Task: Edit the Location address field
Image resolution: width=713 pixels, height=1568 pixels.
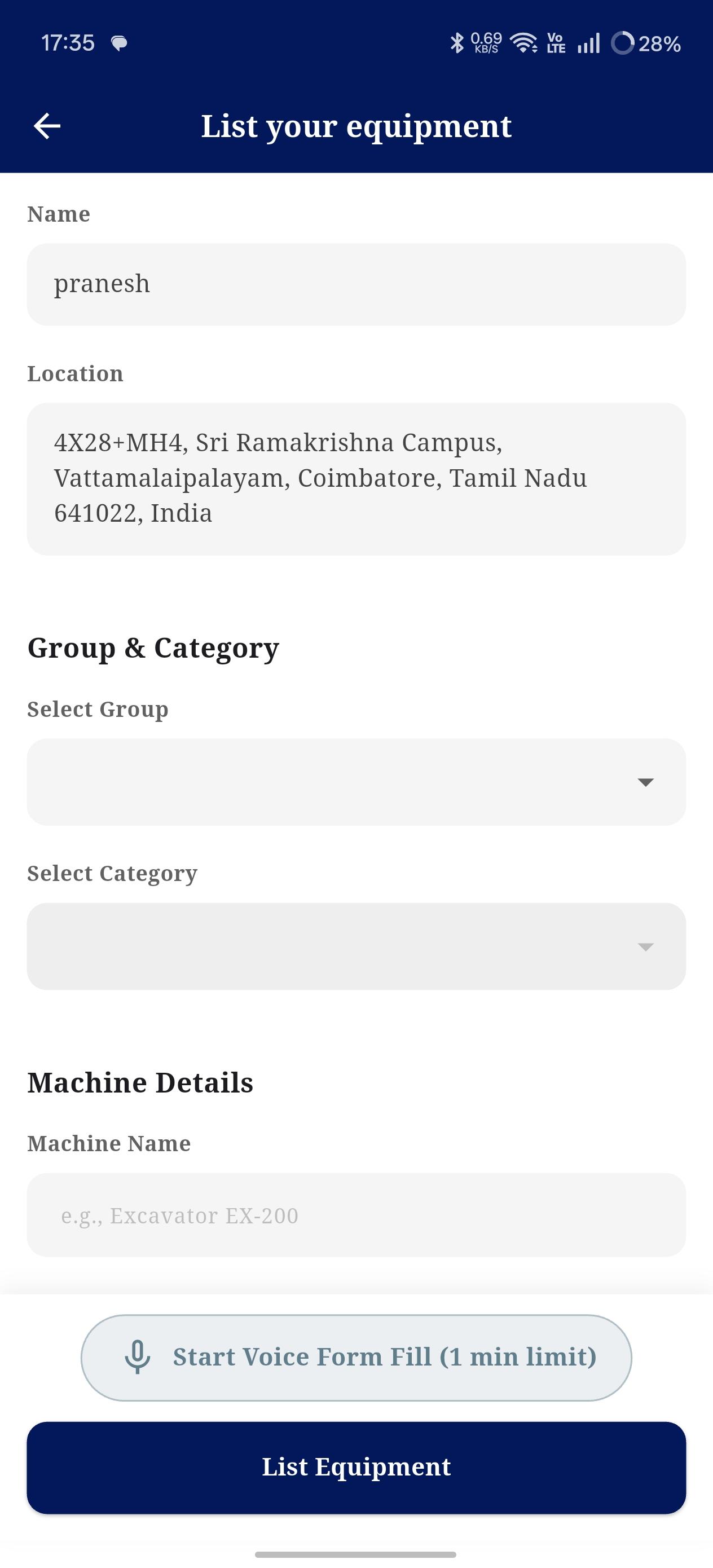Action: [x=356, y=479]
